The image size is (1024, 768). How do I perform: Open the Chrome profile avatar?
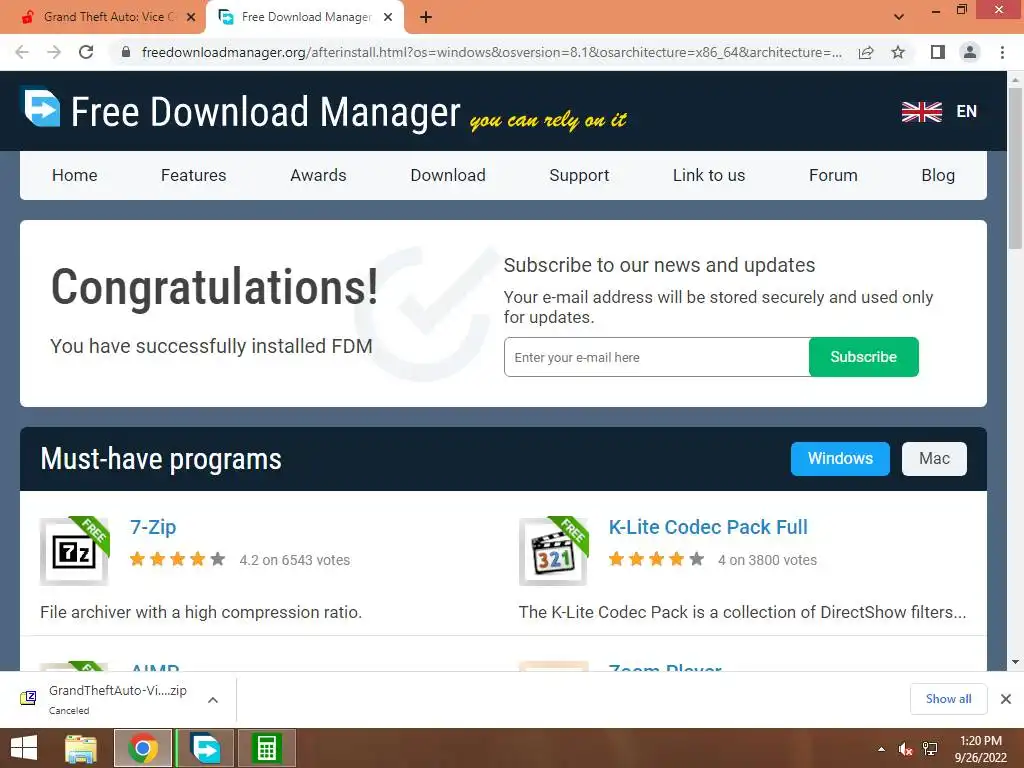(970, 52)
